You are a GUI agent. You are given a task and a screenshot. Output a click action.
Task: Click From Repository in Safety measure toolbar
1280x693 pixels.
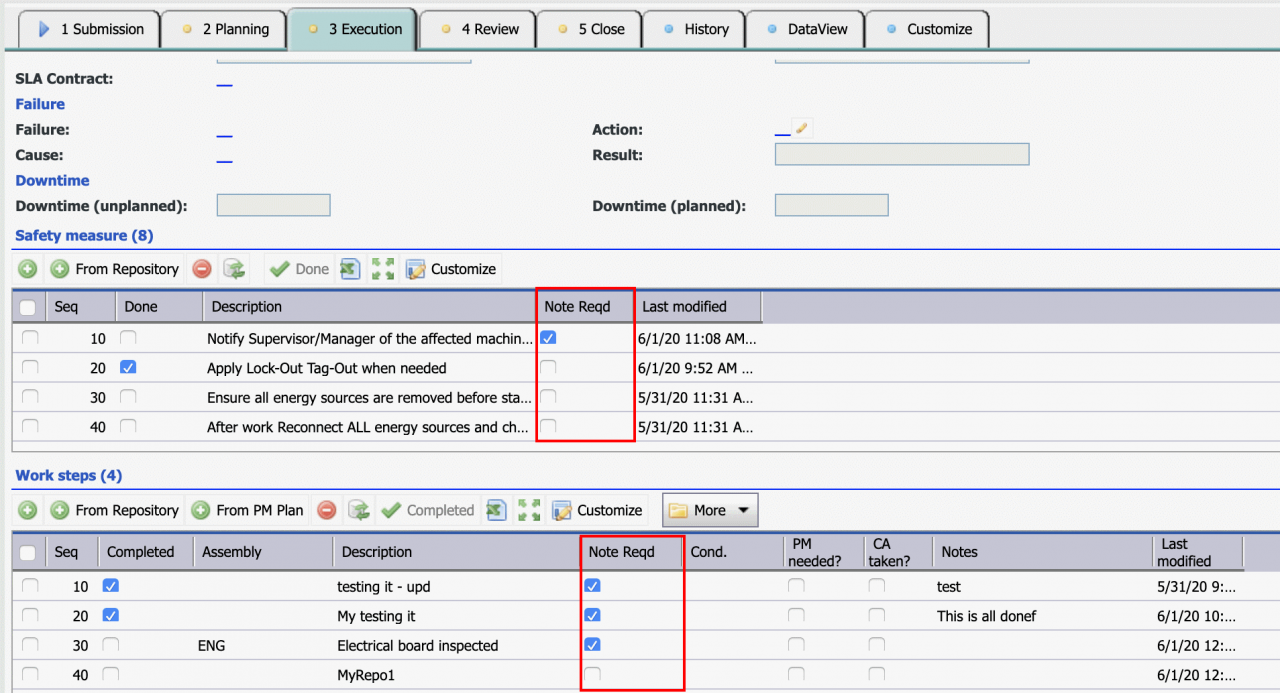tap(115, 269)
